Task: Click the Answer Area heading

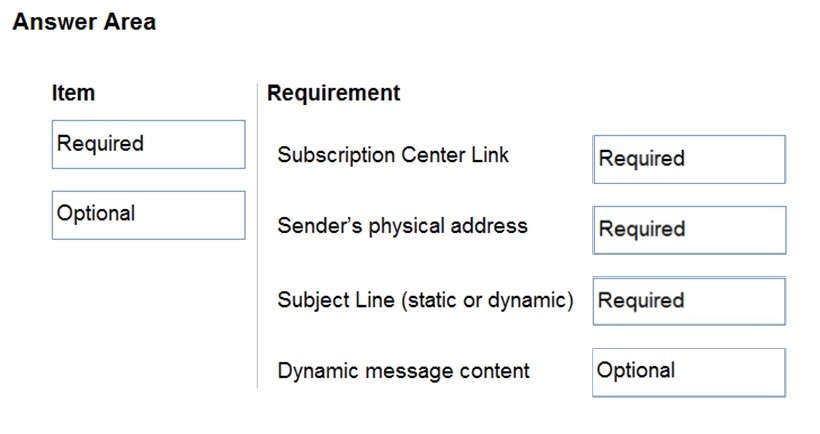Action: tap(84, 22)
